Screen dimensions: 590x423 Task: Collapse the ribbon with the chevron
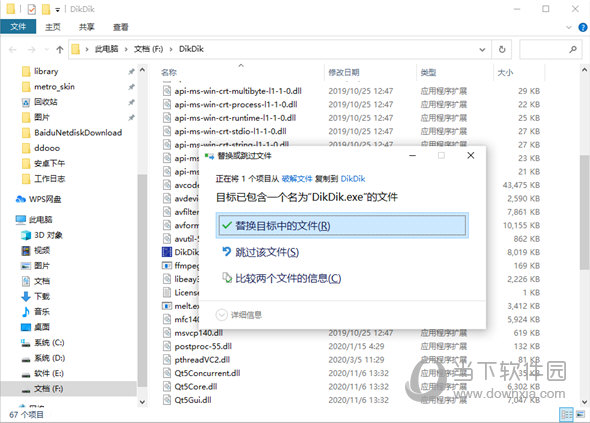(x=569, y=27)
